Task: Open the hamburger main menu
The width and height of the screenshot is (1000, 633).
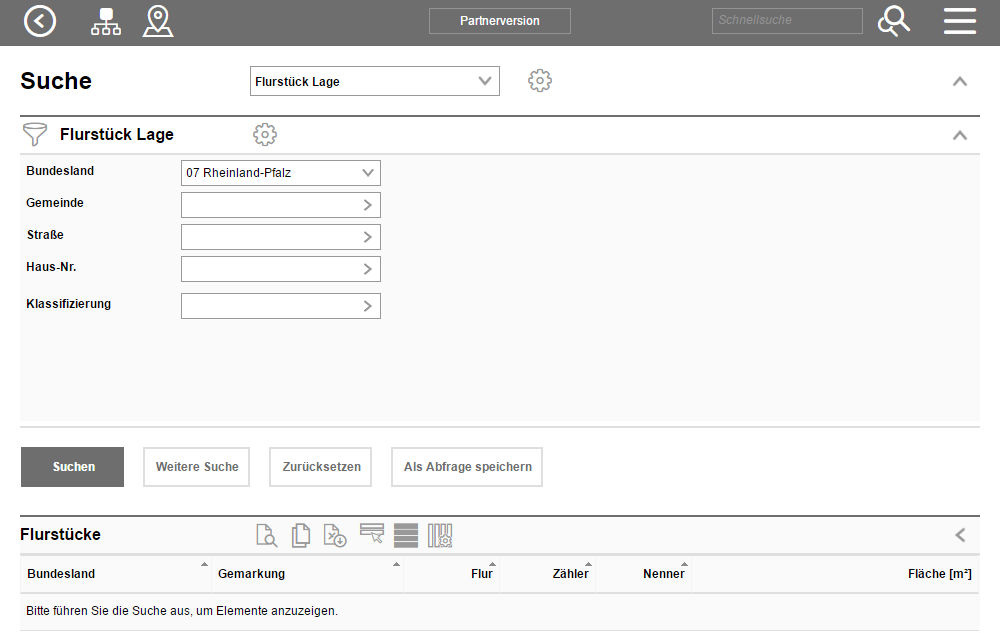Action: tap(959, 21)
